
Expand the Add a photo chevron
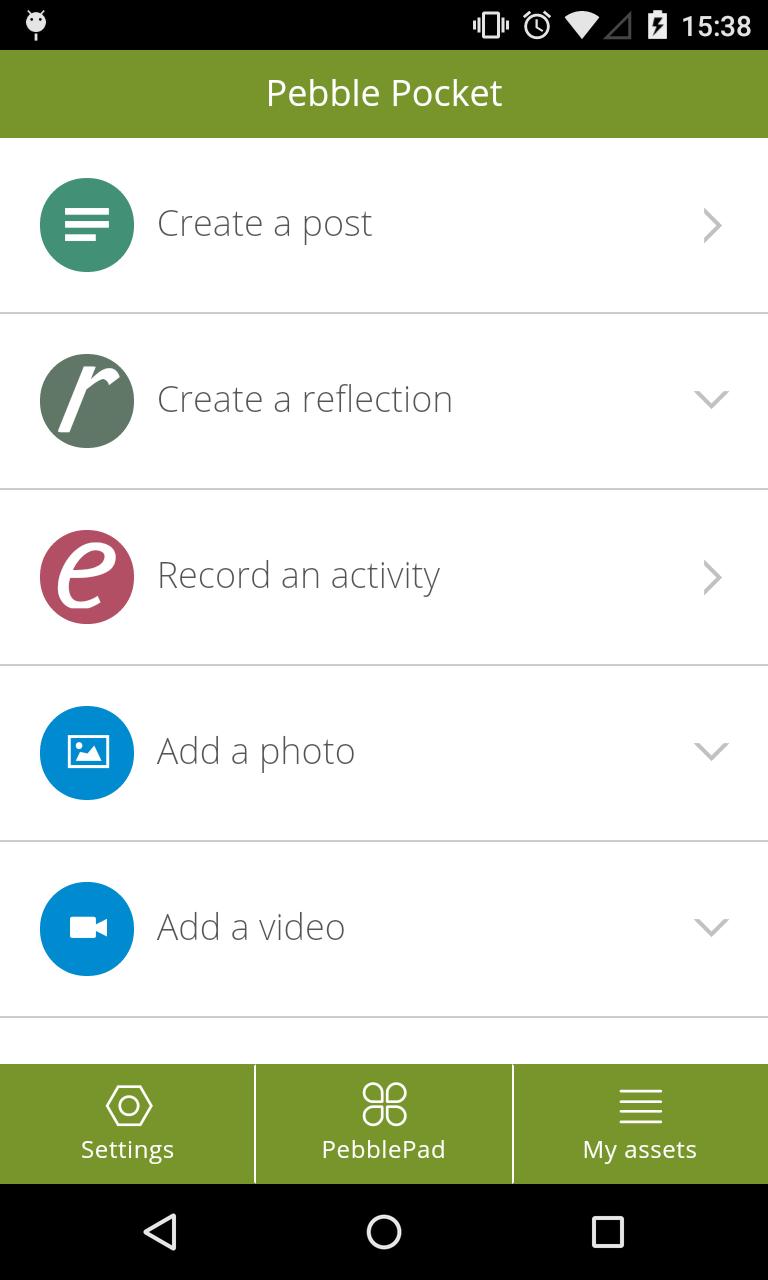point(711,752)
